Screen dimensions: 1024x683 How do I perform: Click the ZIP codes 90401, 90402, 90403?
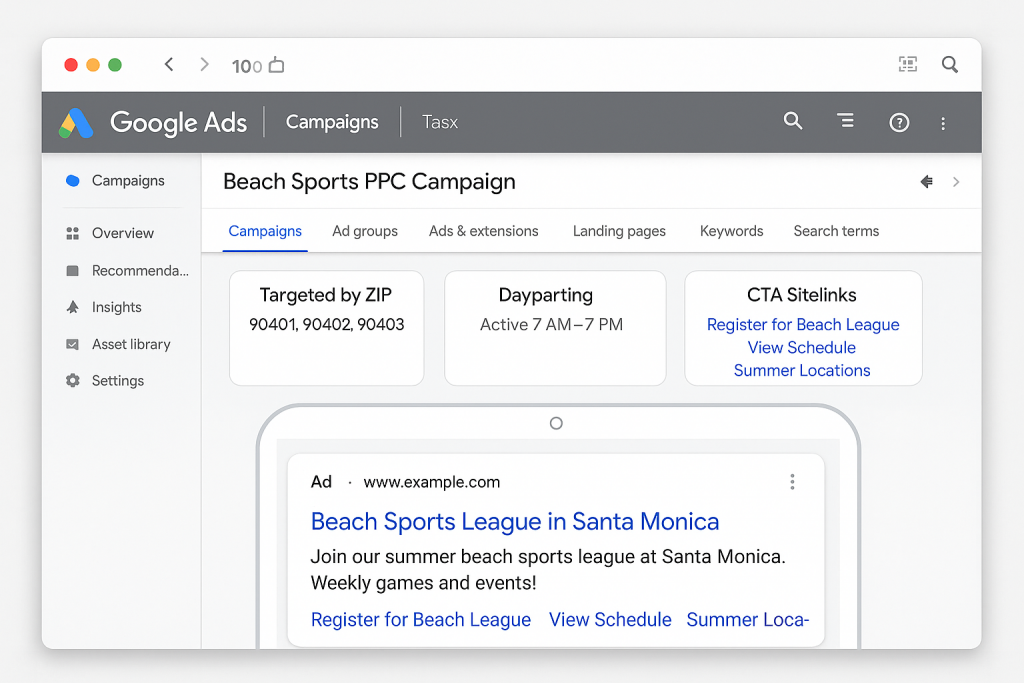327,325
